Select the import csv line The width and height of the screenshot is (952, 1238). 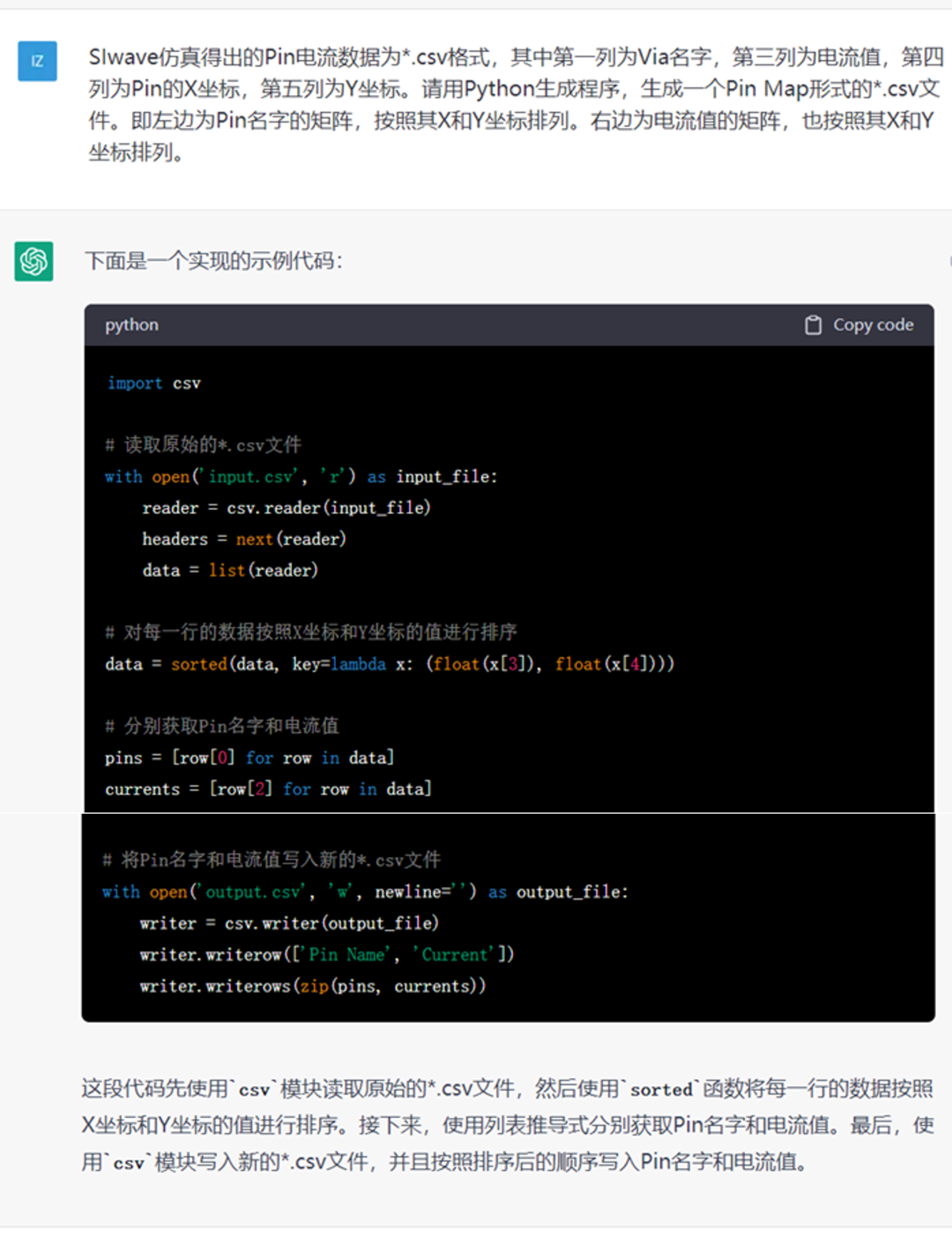click(154, 383)
